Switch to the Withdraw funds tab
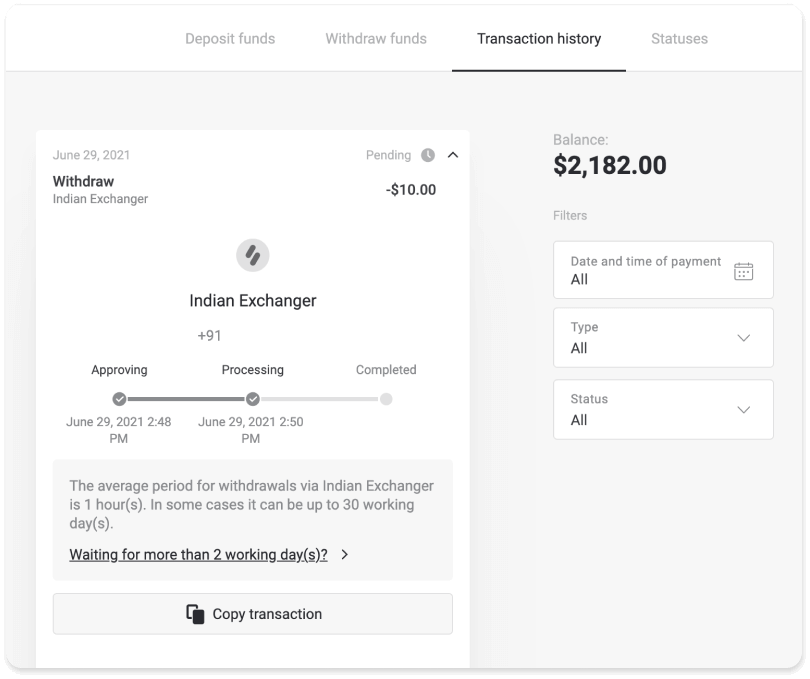Viewport: 810px width, 679px height. (375, 39)
